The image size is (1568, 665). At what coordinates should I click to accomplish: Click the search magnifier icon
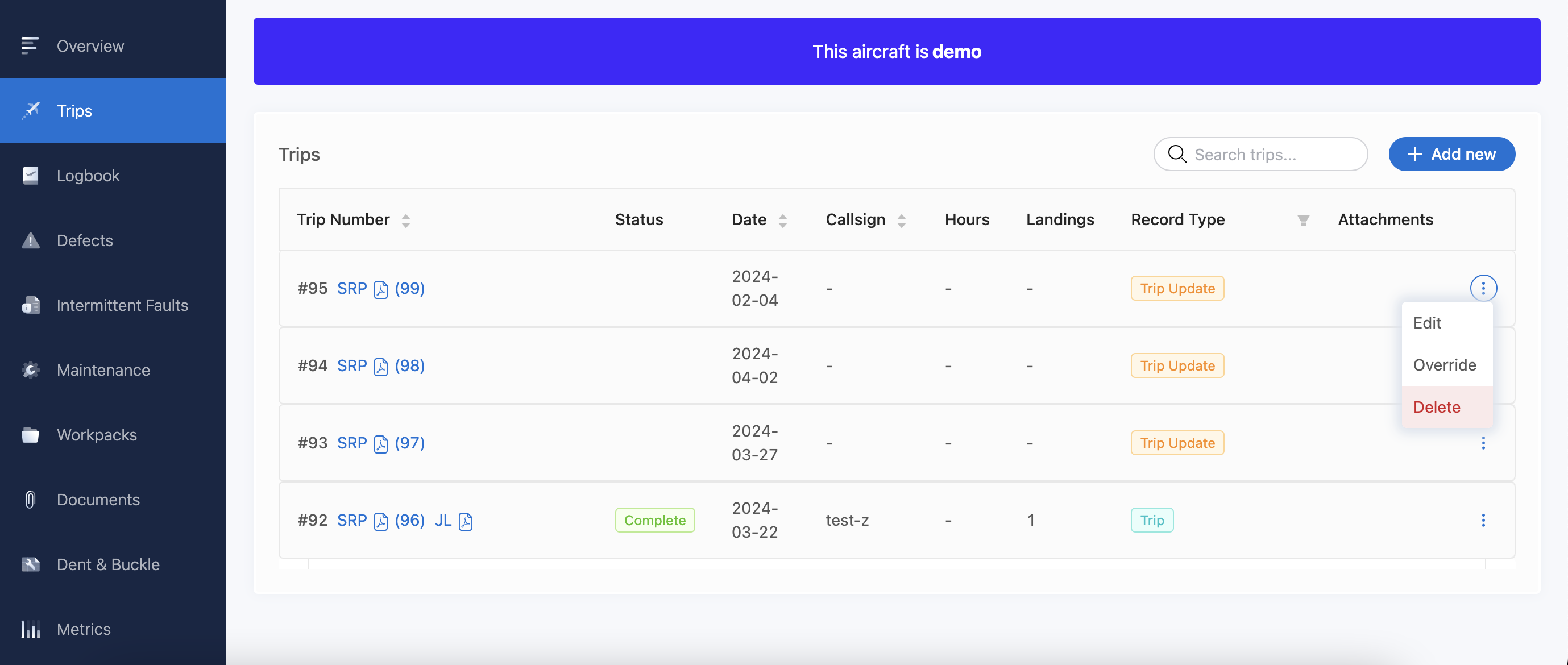(x=1177, y=154)
